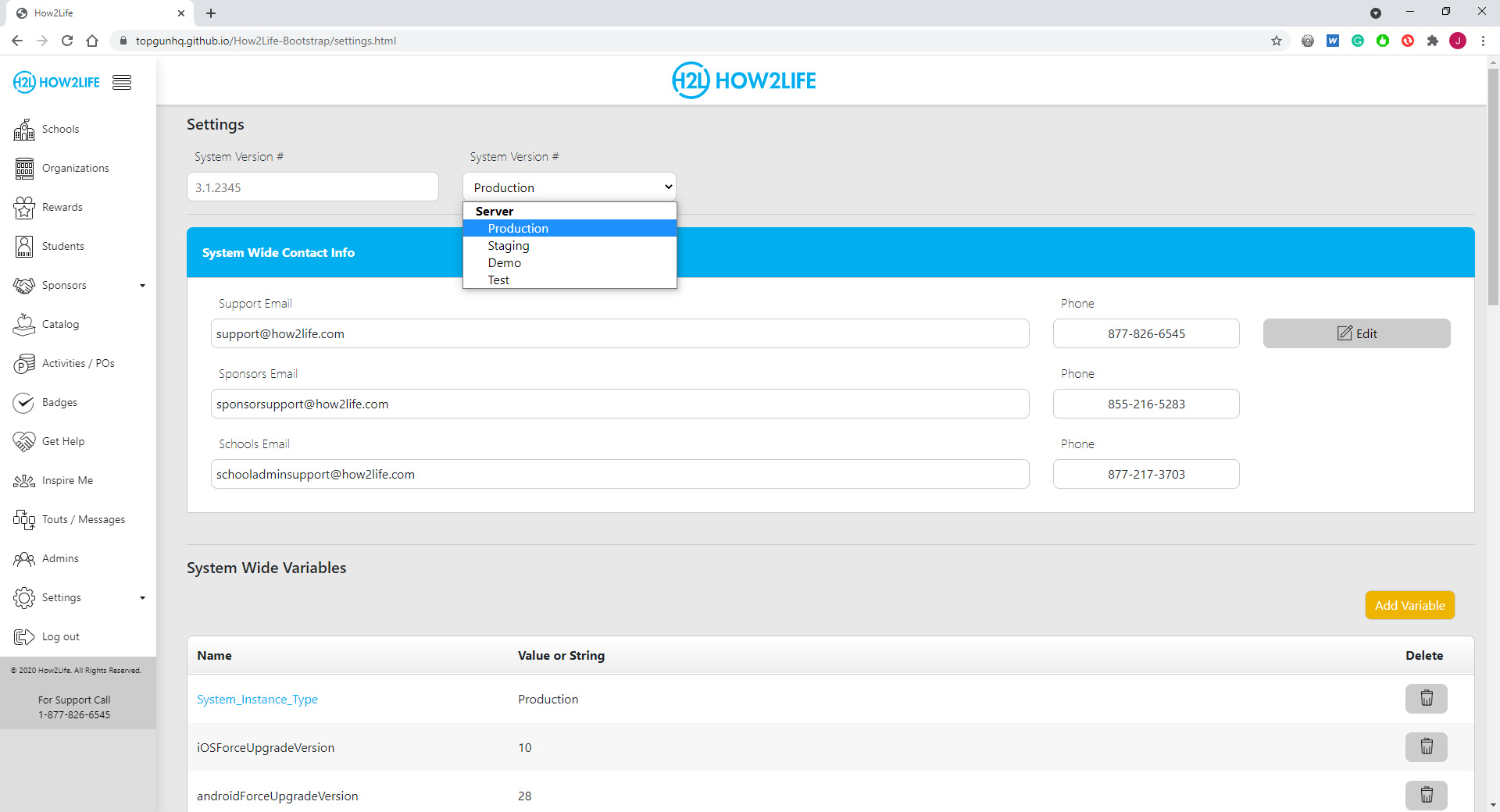
Task: Click the schools phone 877-217-3703 field
Action: [x=1146, y=474]
